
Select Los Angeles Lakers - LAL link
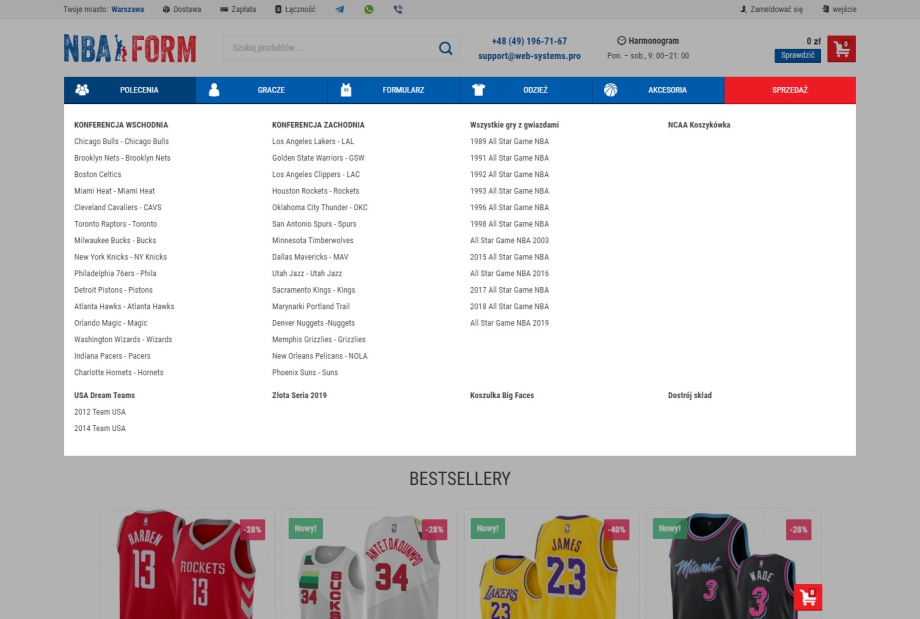tap(313, 142)
